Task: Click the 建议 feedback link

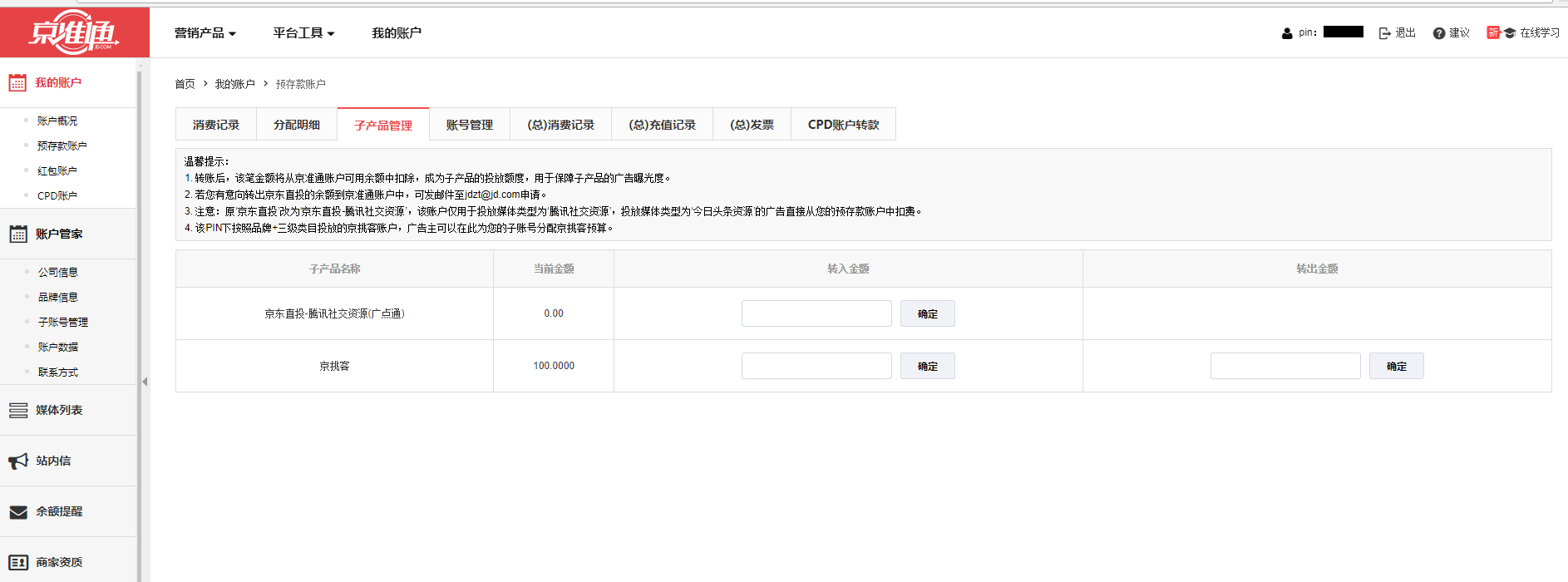Action: coord(1459,33)
